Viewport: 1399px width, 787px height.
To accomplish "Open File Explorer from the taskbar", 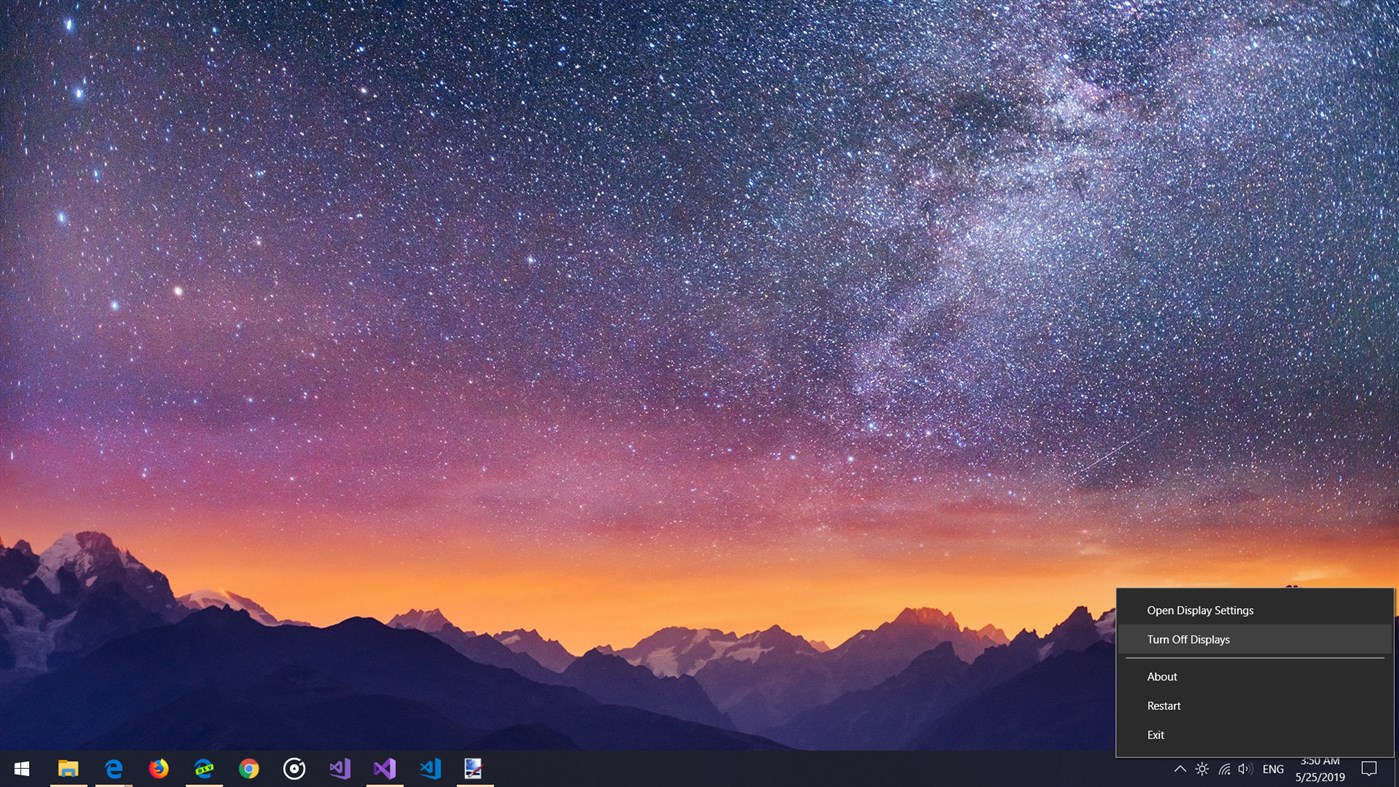I will (x=67, y=768).
